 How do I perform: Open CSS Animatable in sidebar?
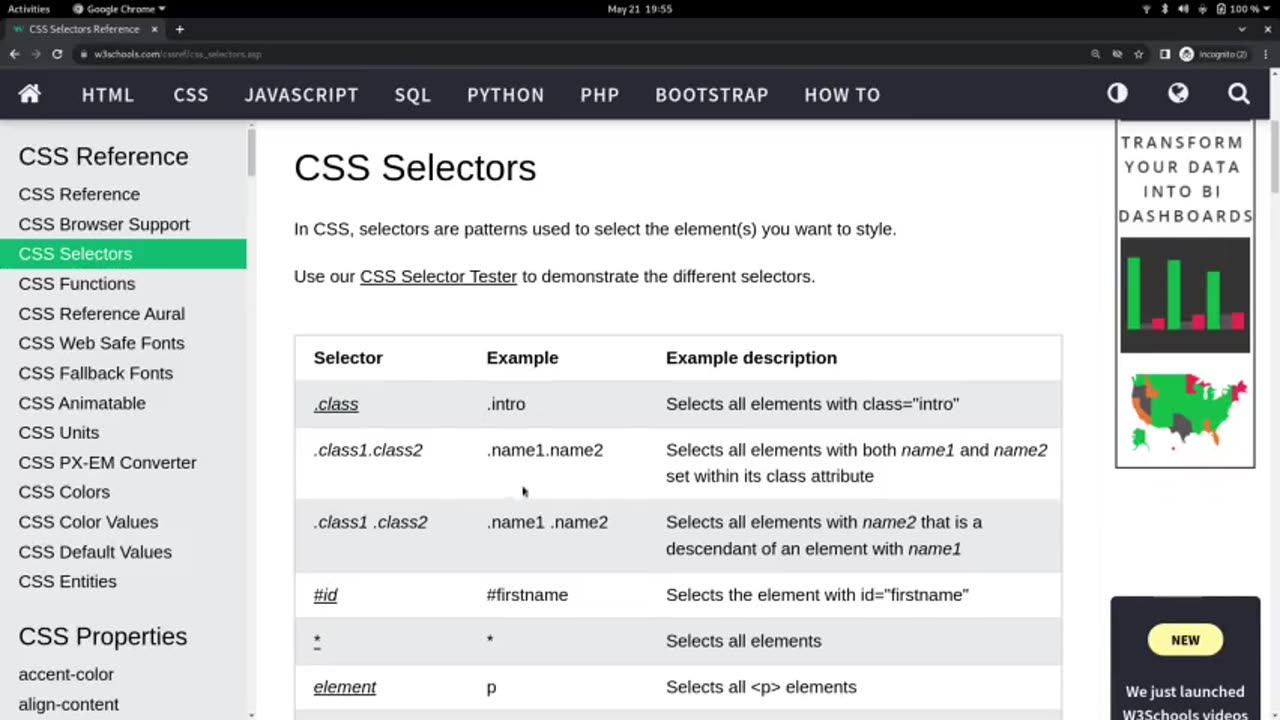82,403
